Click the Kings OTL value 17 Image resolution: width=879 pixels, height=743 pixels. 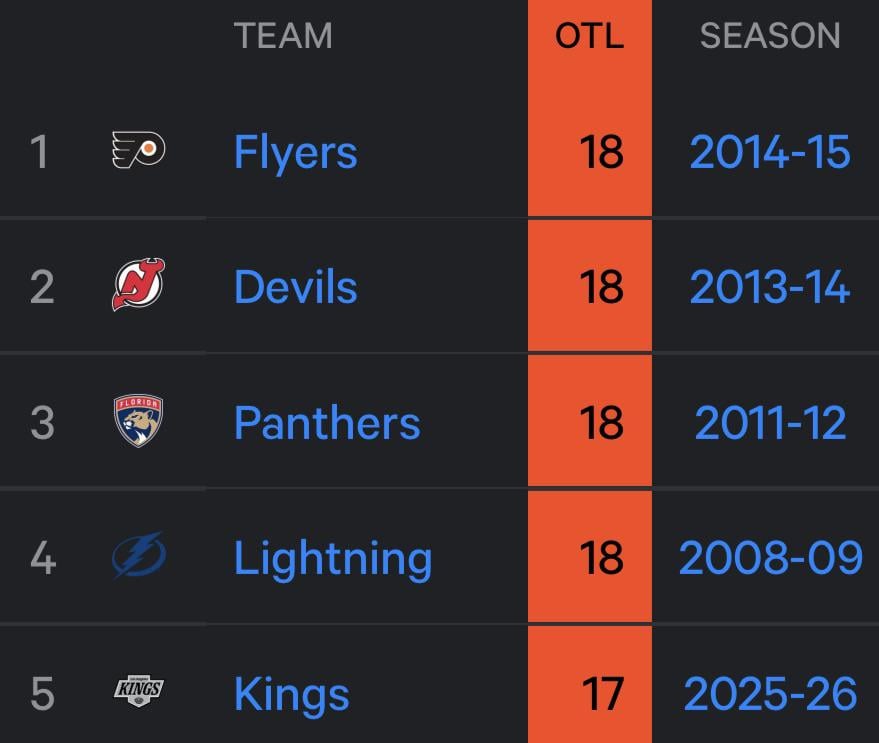tap(602, 693)
